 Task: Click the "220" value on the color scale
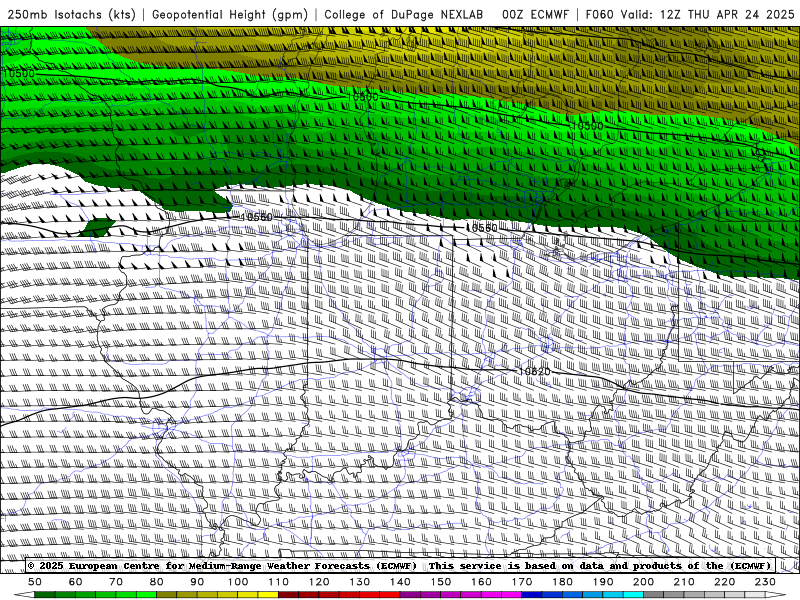click(725, 582)
